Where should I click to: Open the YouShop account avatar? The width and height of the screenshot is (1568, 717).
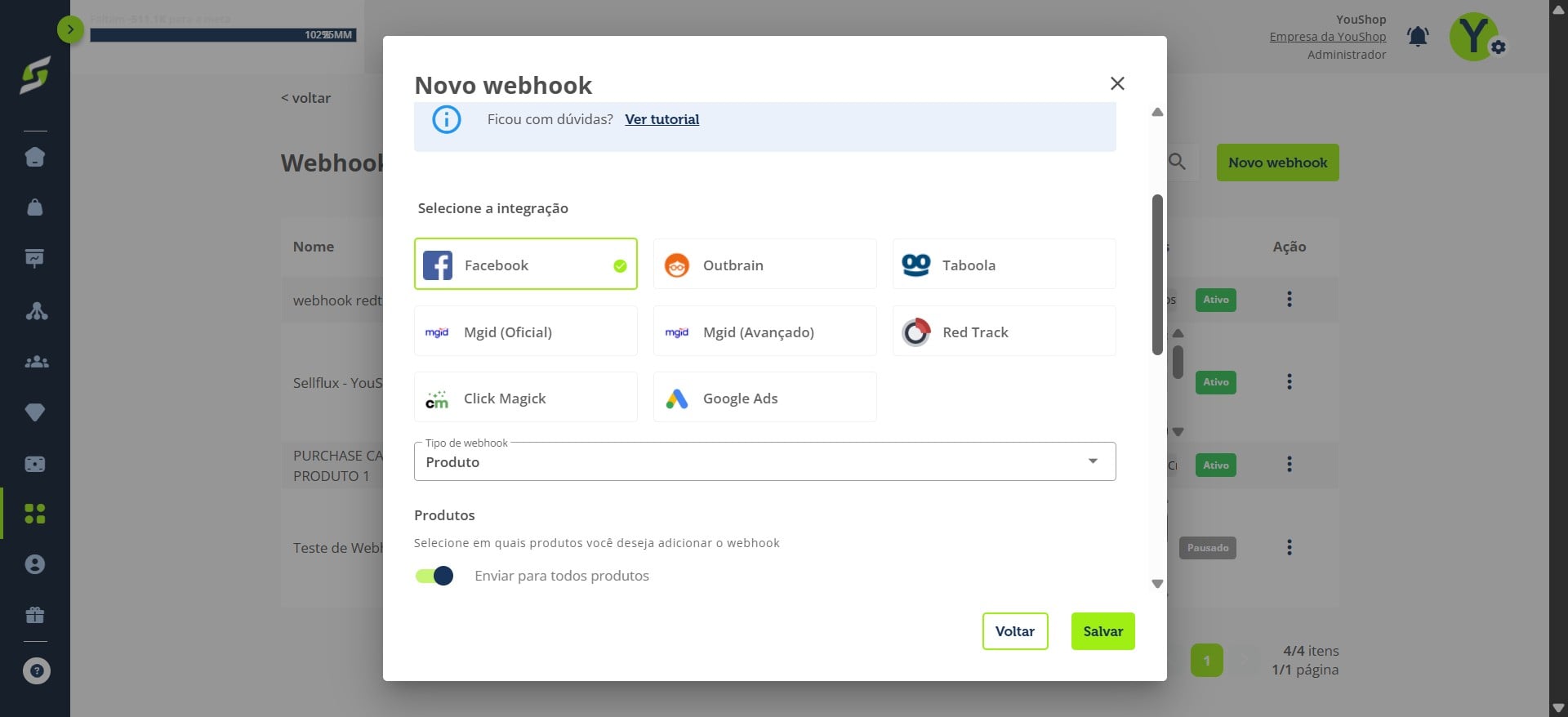click(1475, 37)
